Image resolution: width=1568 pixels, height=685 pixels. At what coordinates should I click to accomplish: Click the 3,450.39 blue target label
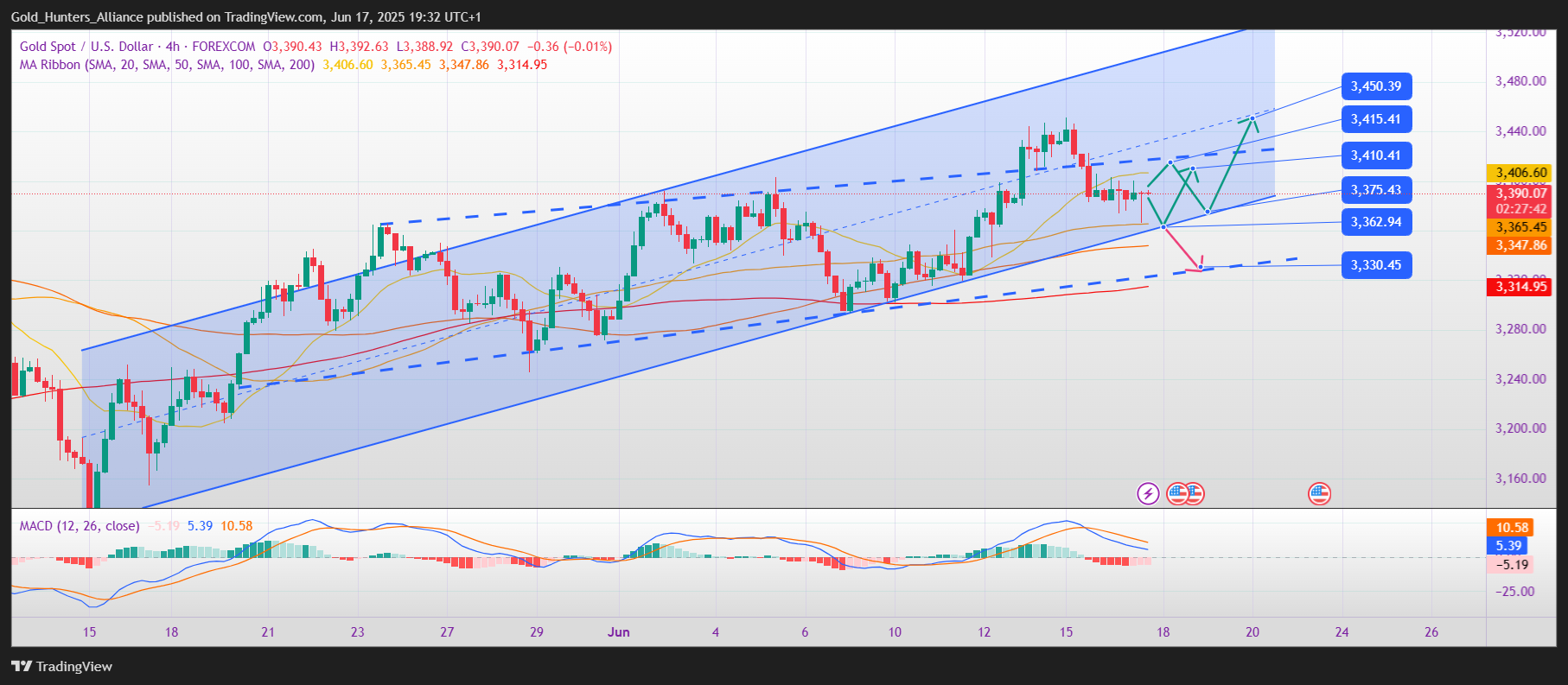[x=1376, y=86]
